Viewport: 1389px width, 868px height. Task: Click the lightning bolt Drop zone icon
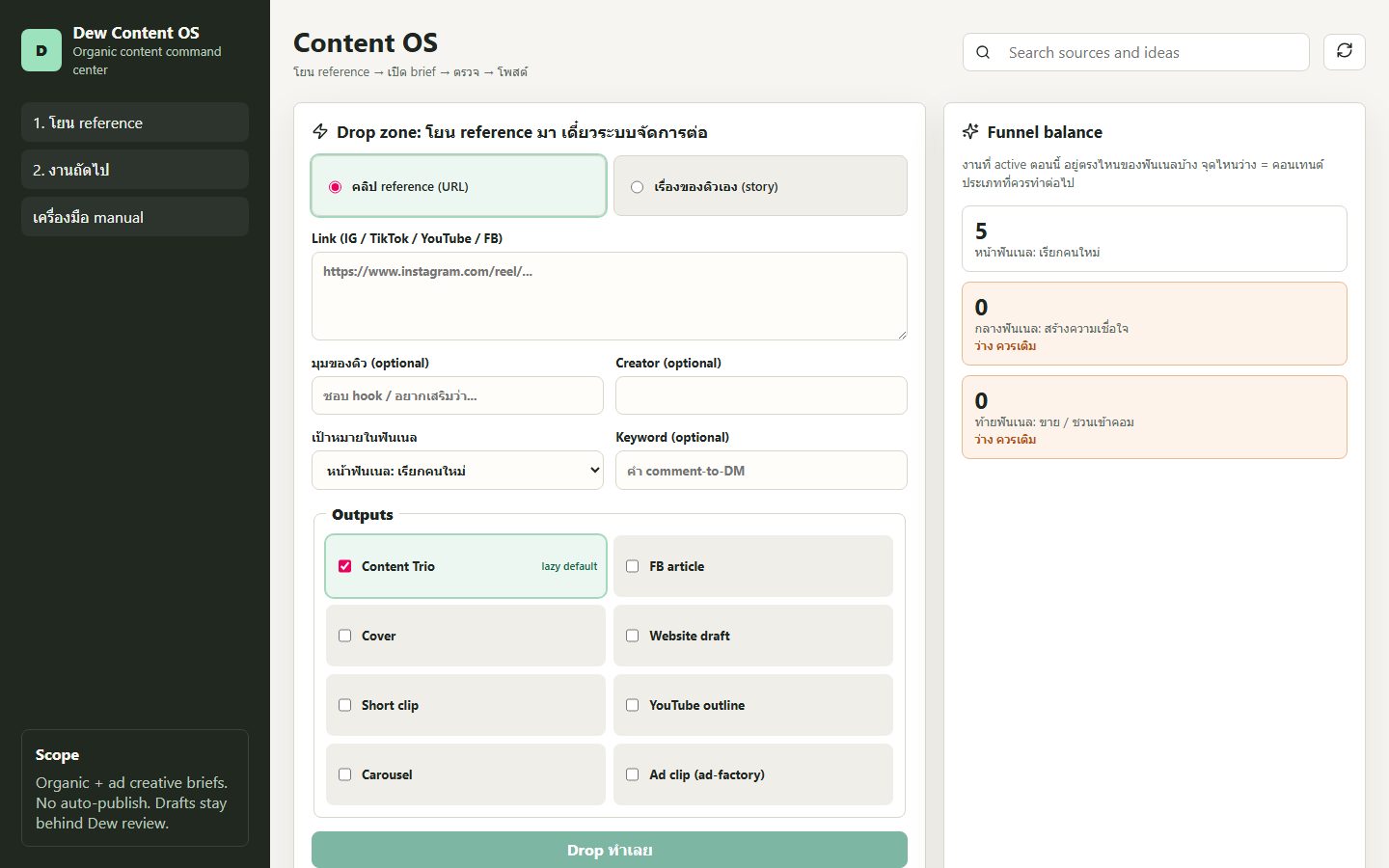(320, 132)
